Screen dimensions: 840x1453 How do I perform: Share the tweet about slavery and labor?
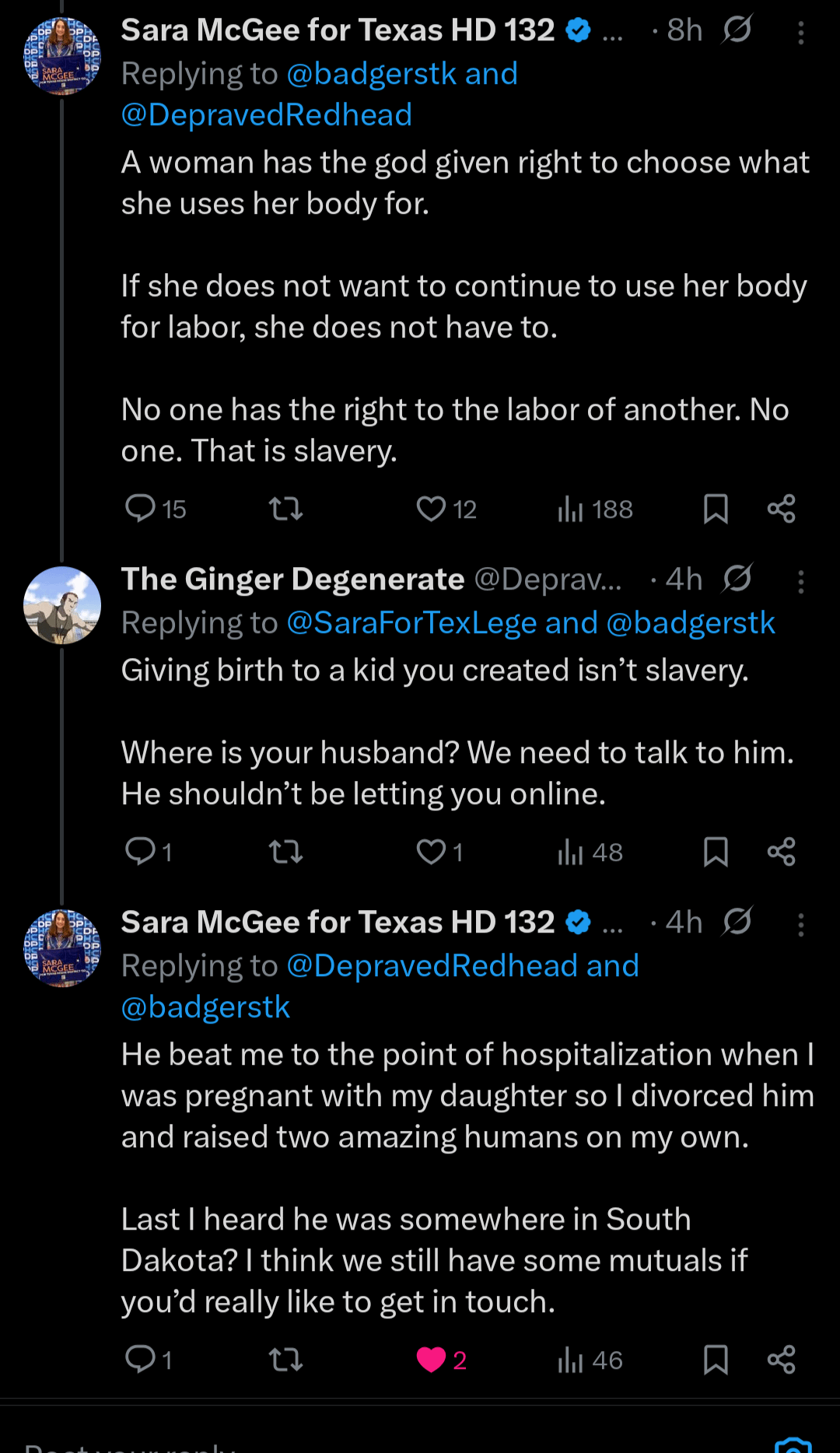781,509
